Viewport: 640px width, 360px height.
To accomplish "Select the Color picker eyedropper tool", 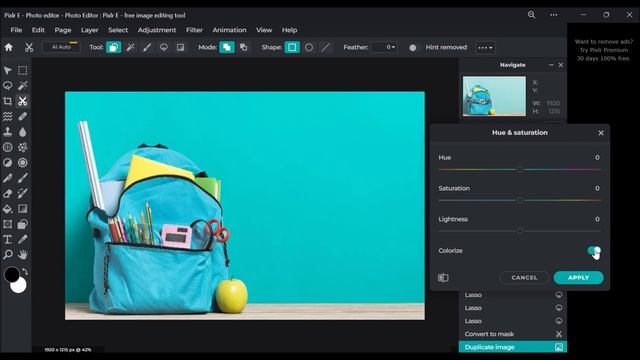I will (x=23, y=240).
